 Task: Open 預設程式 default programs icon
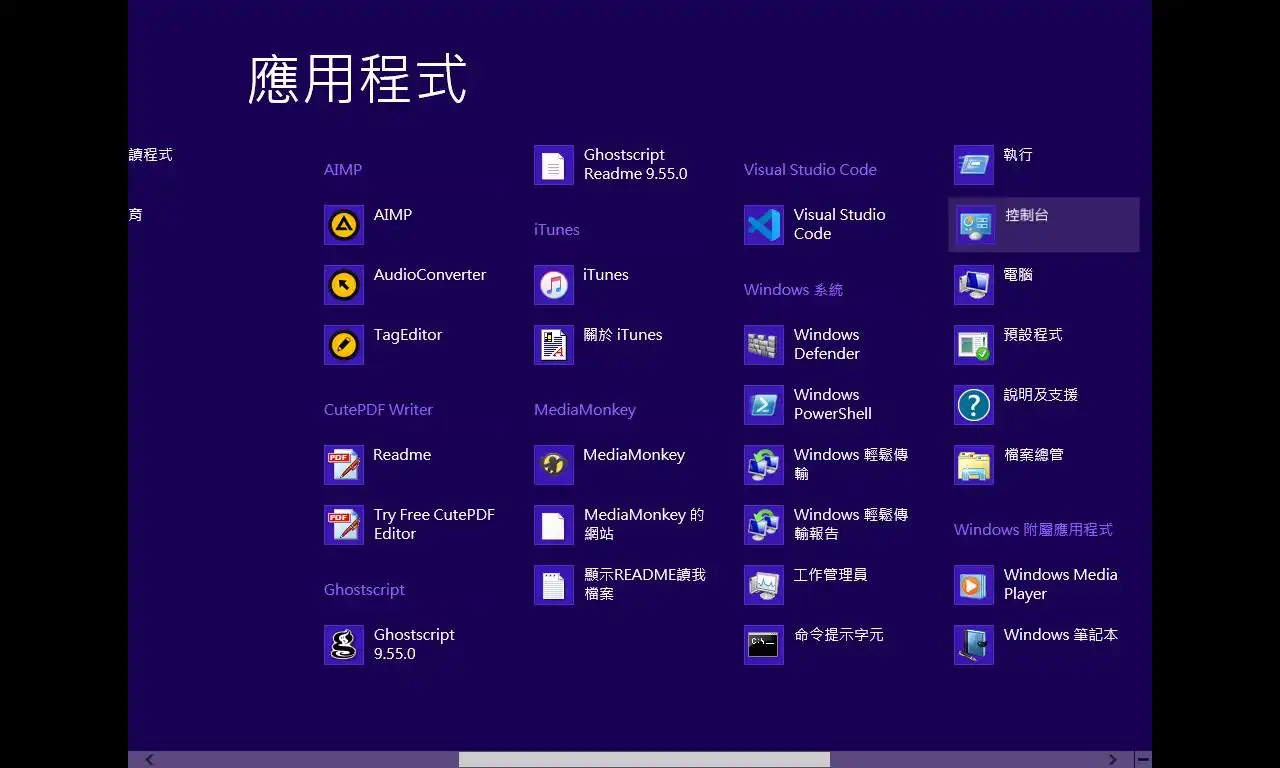[974, 345]
